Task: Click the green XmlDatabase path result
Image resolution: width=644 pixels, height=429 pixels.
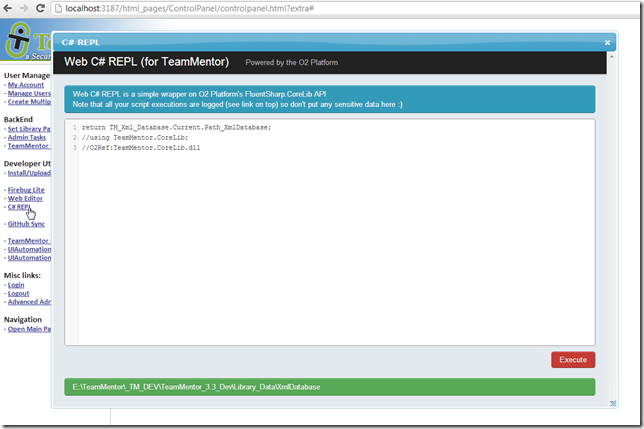Action: 330,387
